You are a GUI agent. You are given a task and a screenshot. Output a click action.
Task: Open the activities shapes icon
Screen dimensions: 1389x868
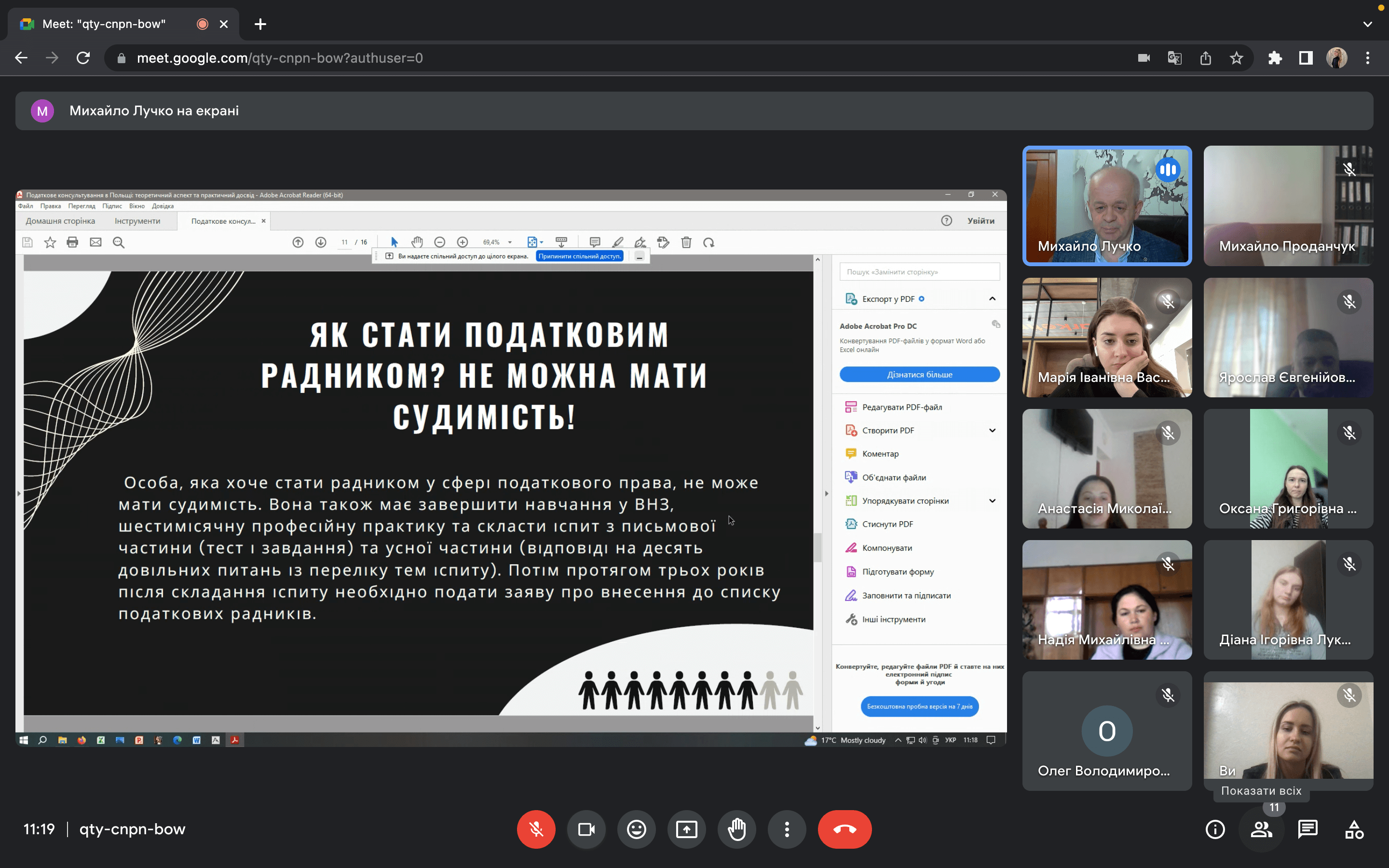[1354, 829]
